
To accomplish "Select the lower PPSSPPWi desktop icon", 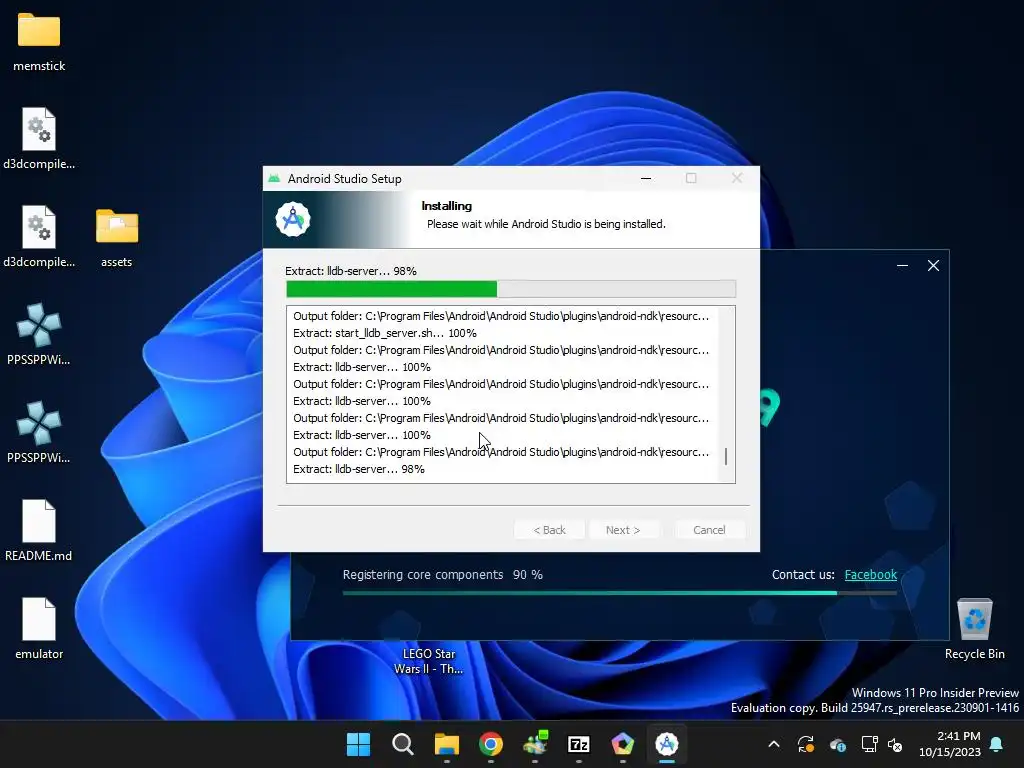I will pos(39,423).
